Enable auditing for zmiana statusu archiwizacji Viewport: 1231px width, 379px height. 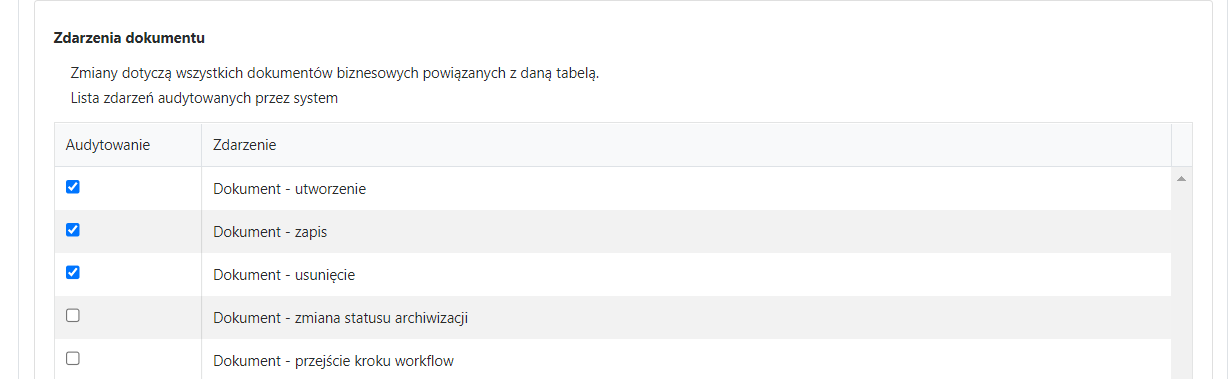[72, 316]
